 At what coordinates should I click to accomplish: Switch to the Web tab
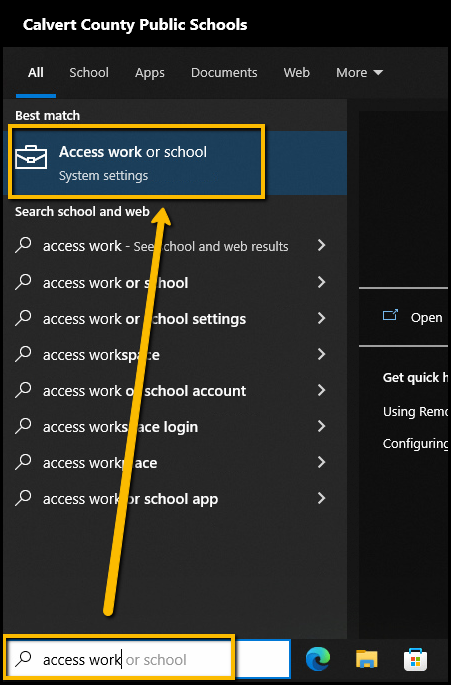click(296, 73)
